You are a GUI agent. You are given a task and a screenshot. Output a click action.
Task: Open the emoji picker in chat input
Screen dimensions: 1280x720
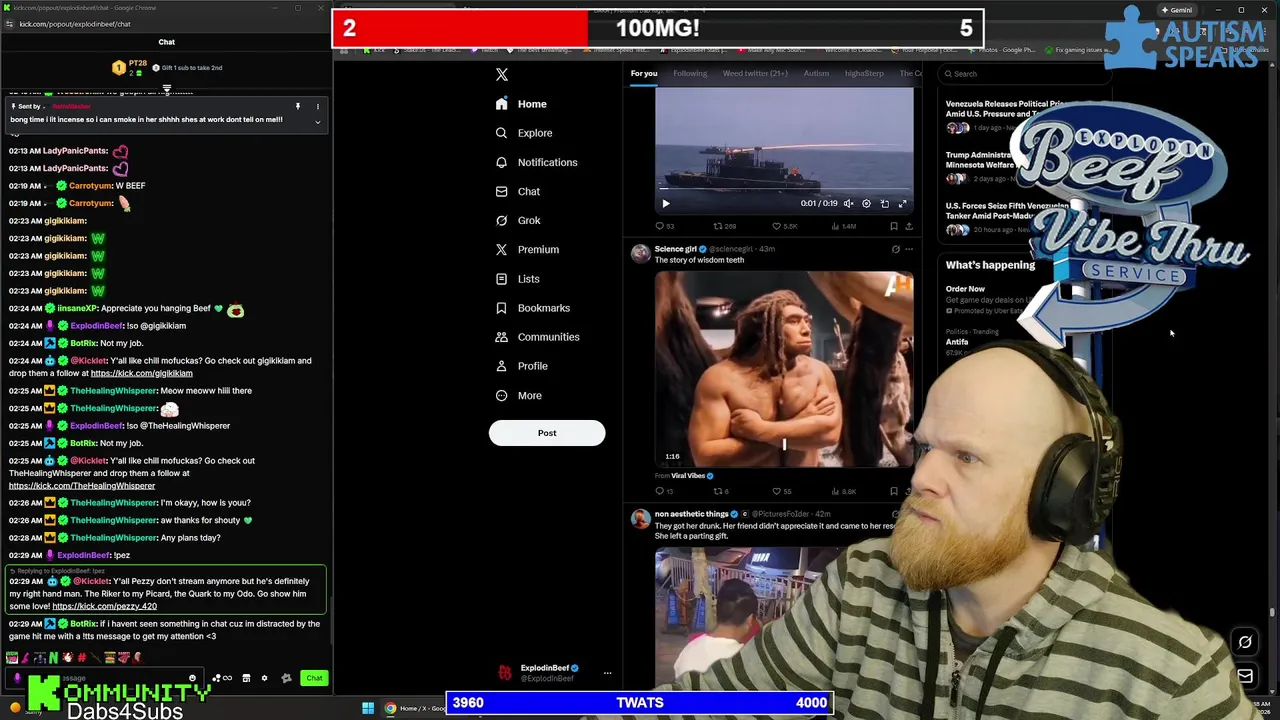(x=192, y=678)
